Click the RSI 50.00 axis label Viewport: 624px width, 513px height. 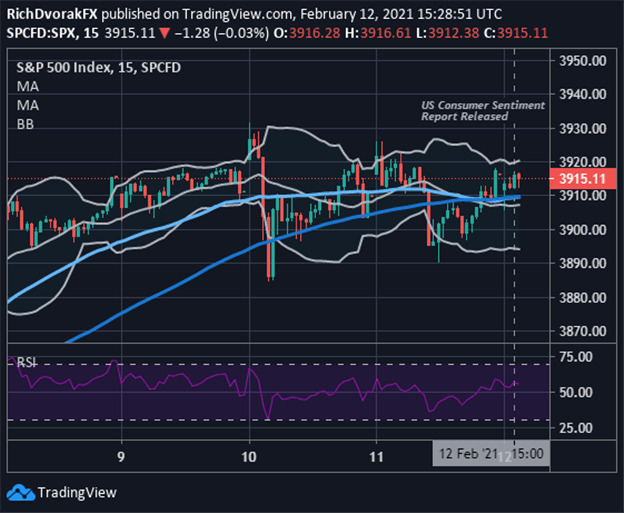pos(576,392)
